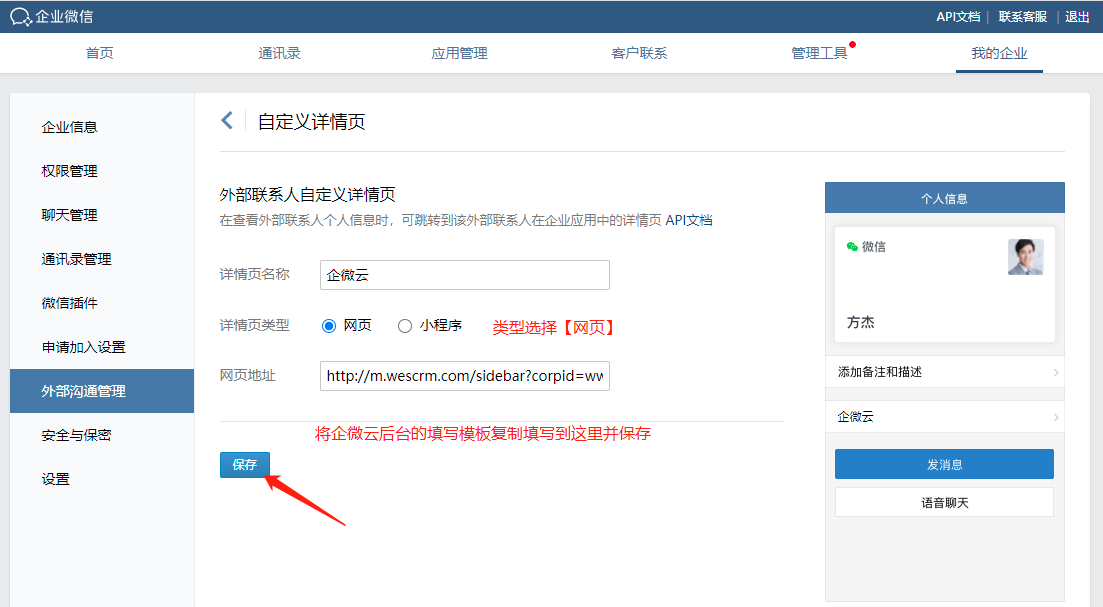Viewport: 1103px width, 607px height.
Task: Click the 详情页类型 label
Action: 255,325
